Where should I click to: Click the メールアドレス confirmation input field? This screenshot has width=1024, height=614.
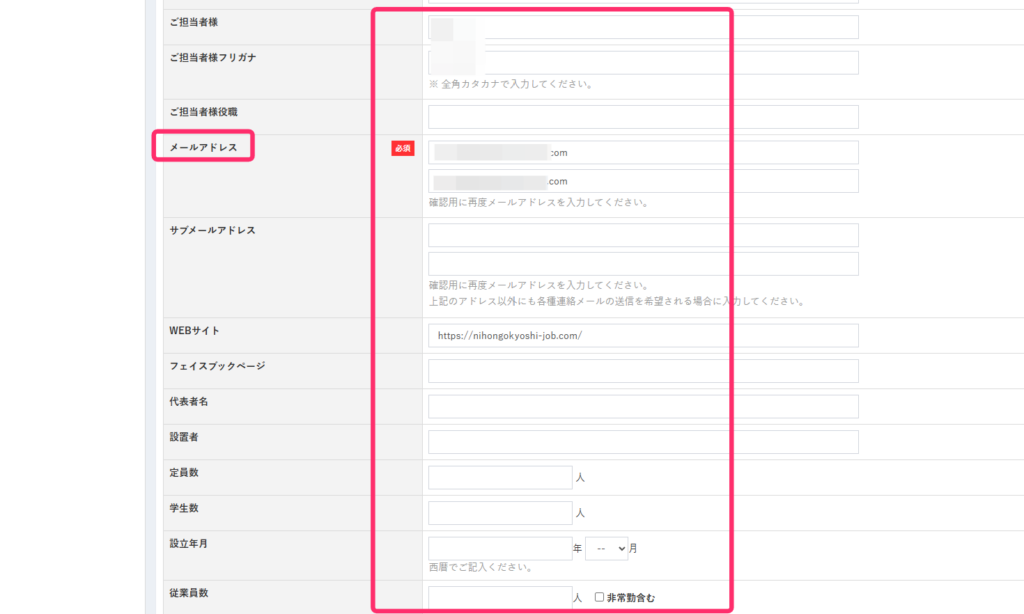(642, 181)
